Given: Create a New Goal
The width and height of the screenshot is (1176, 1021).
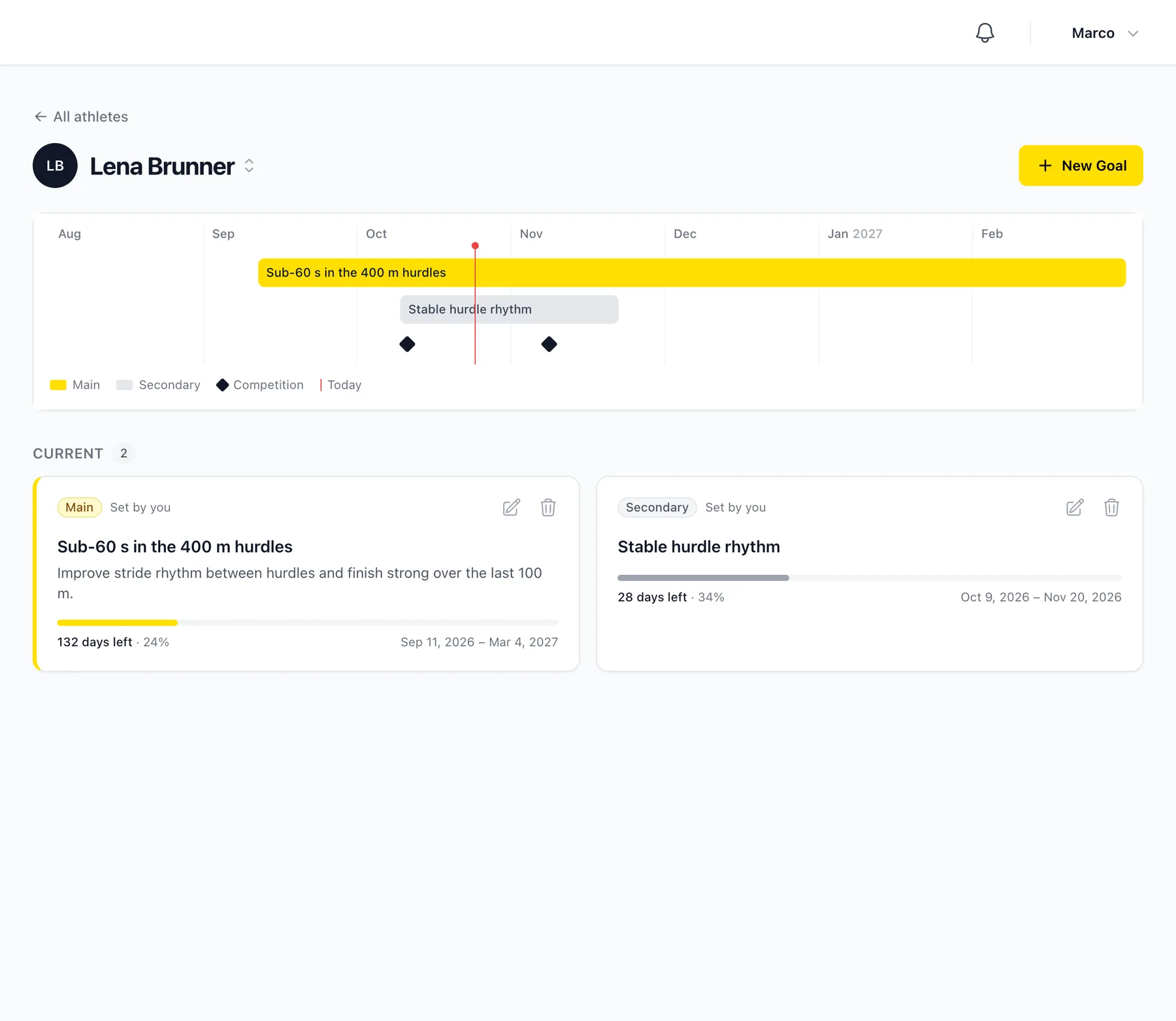Looking at the screenshot, I should (1081, 166).
